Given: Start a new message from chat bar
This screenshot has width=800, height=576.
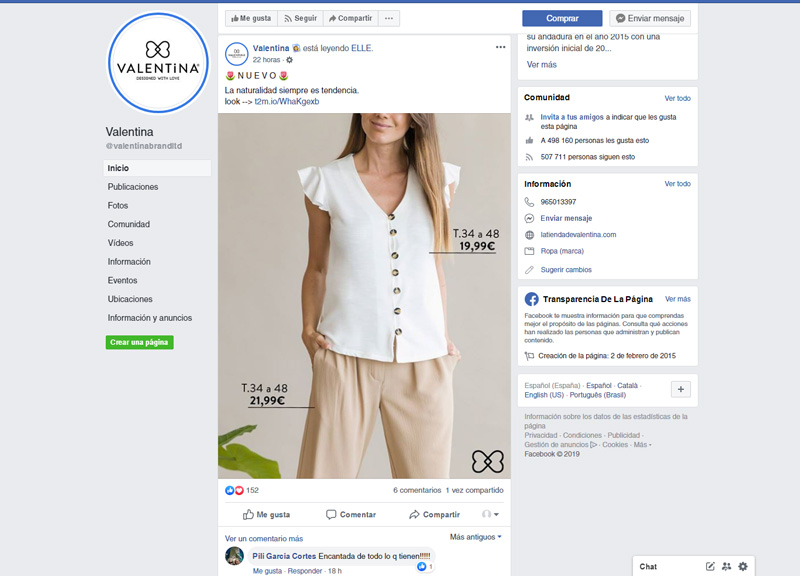Looking at the screenshot, I should [710, 566].
